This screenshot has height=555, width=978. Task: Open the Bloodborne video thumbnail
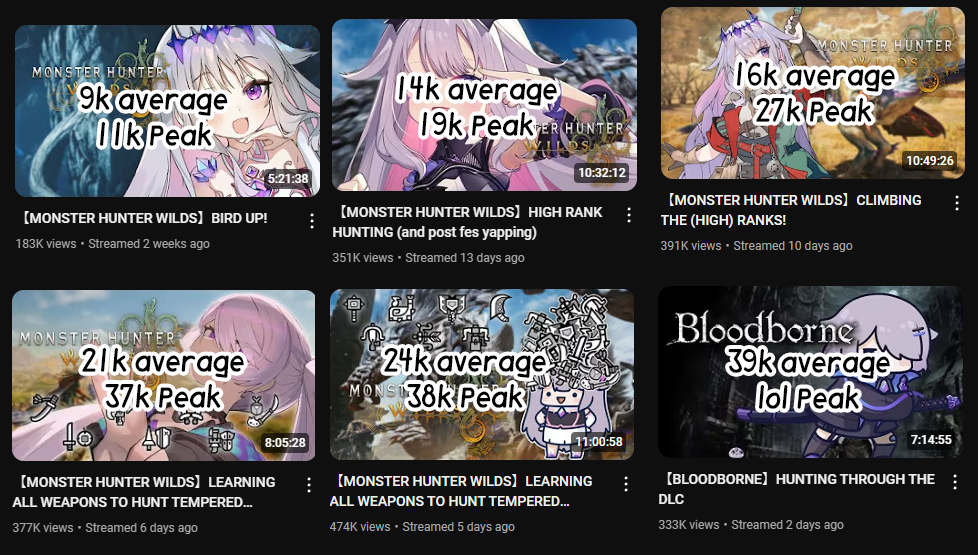click(x=810, y=372)
